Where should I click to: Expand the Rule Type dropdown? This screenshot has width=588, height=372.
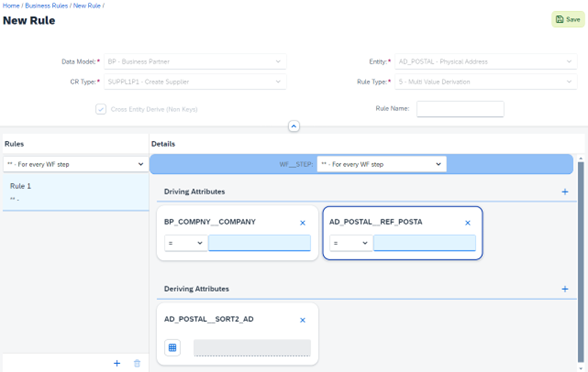[486, 82]
